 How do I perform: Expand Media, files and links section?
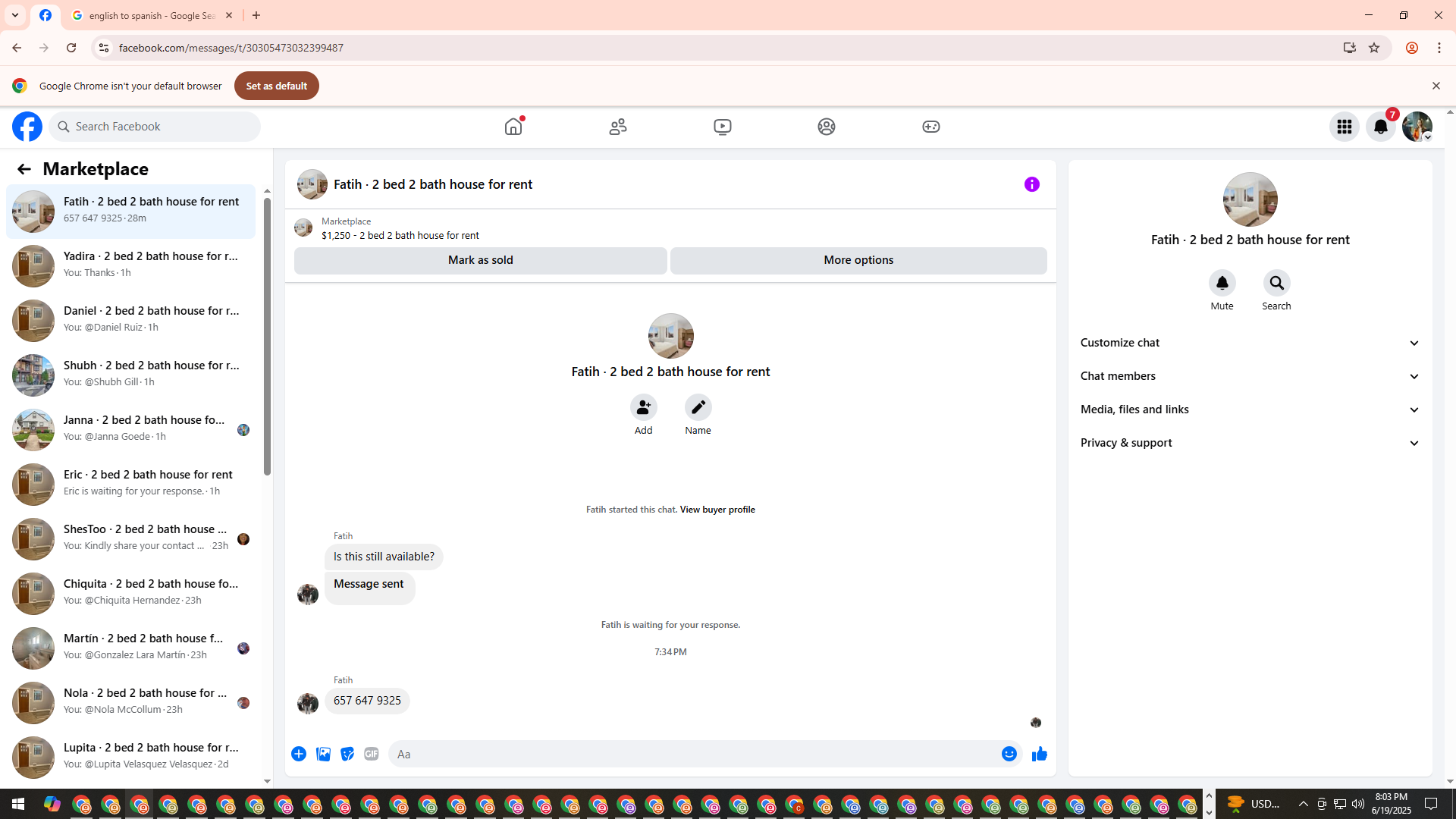click(x=1250, y=409)
